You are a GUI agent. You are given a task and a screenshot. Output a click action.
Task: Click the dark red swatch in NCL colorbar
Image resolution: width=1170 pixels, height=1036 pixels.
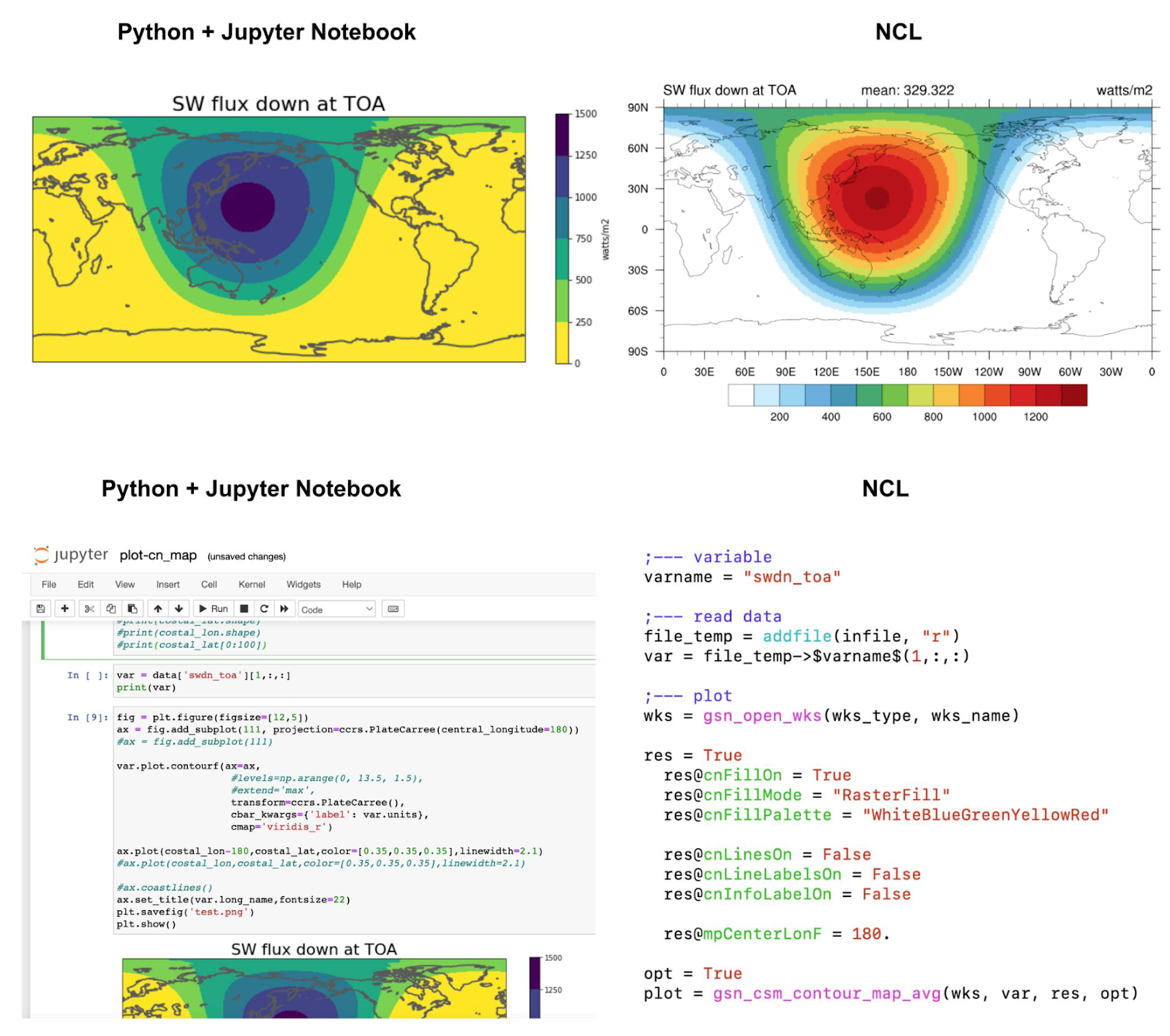point(1074,395)
